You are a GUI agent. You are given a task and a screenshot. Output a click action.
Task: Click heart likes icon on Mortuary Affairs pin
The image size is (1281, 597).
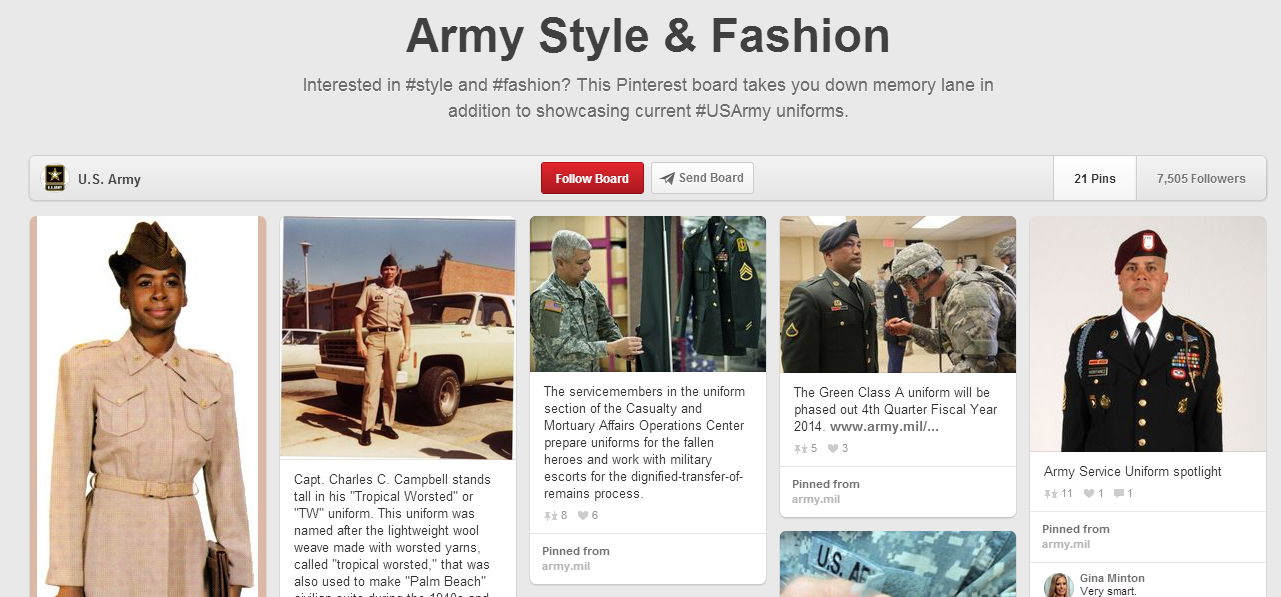583,516
